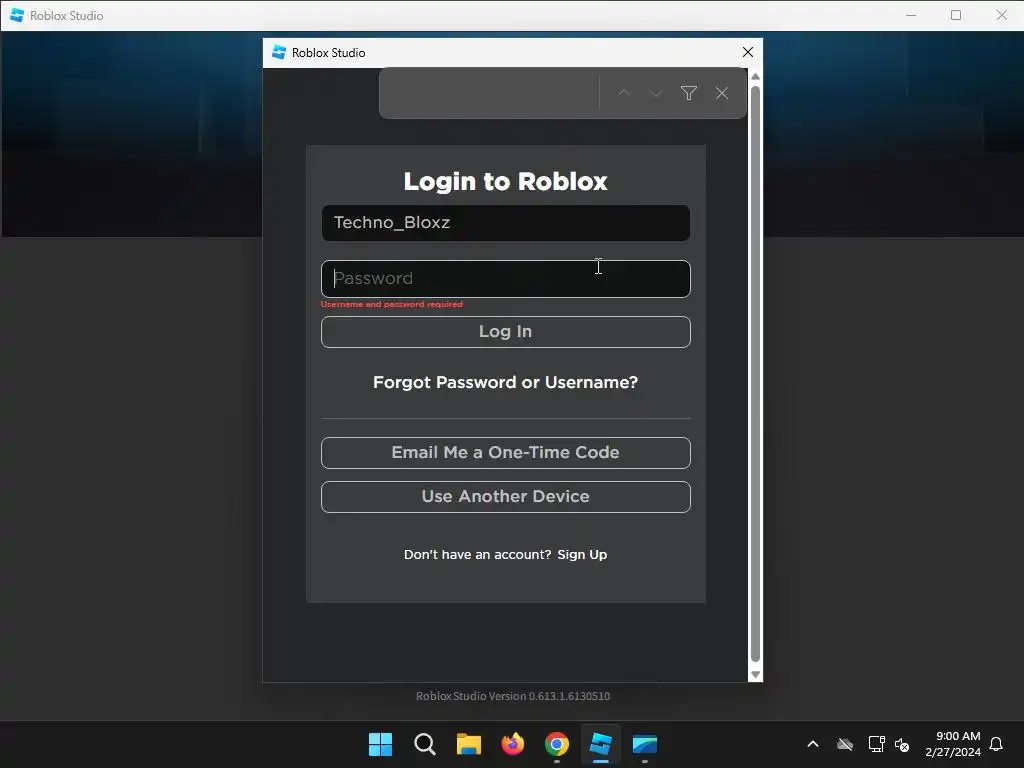Close the find bar with X
The height and width of the screenshot is (768, 1024).
[x=722, y=93]
